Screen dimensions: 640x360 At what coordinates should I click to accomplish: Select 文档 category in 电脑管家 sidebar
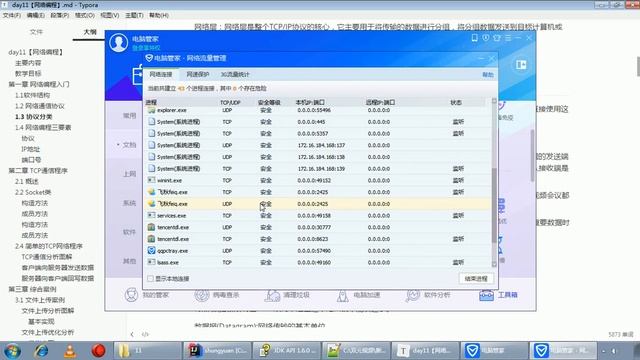point(129,145)
